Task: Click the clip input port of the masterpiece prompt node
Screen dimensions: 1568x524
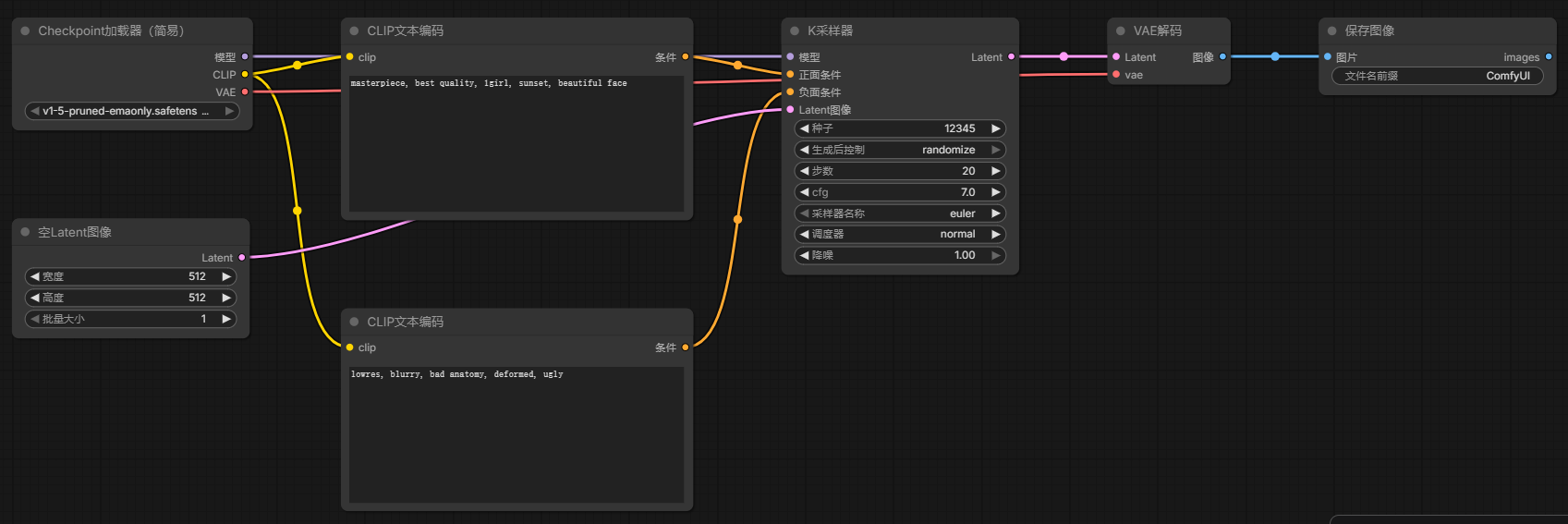Action: [x=350, y=56]
